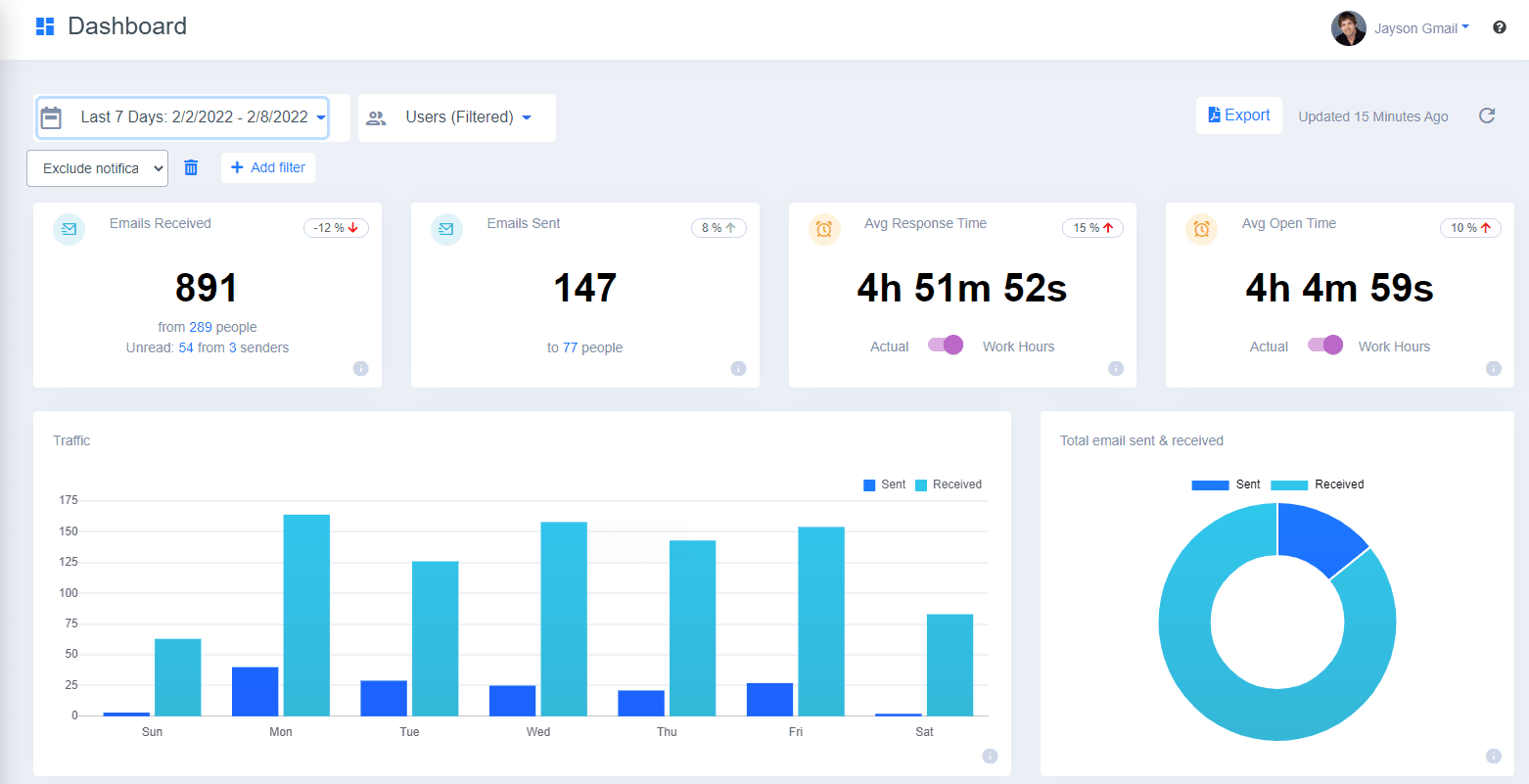Screen dimensions: 1529x784
Task: Toggle Received series in Traffic legend
Action: (x=948, y=484)
